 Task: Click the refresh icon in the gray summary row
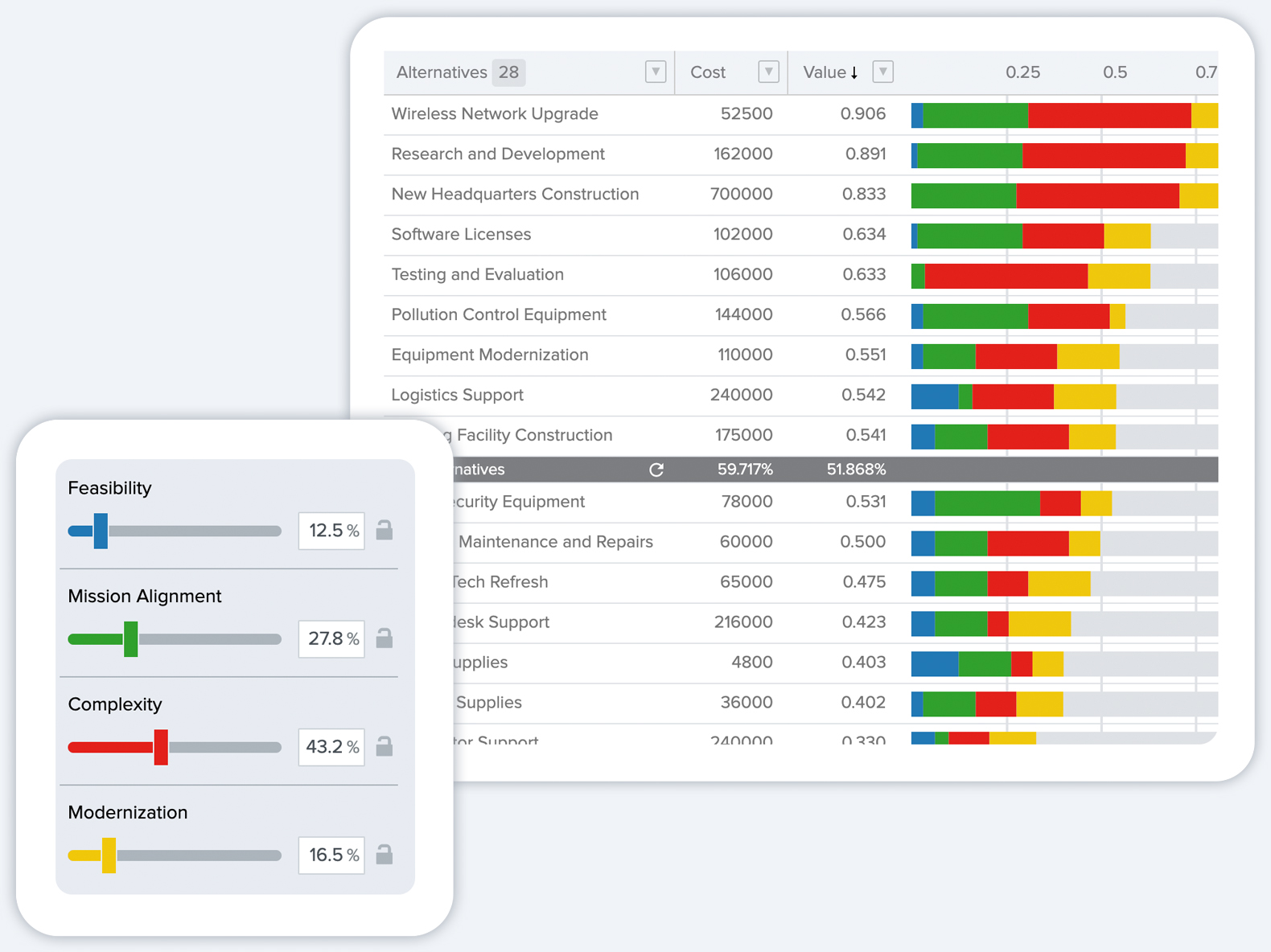656,470
